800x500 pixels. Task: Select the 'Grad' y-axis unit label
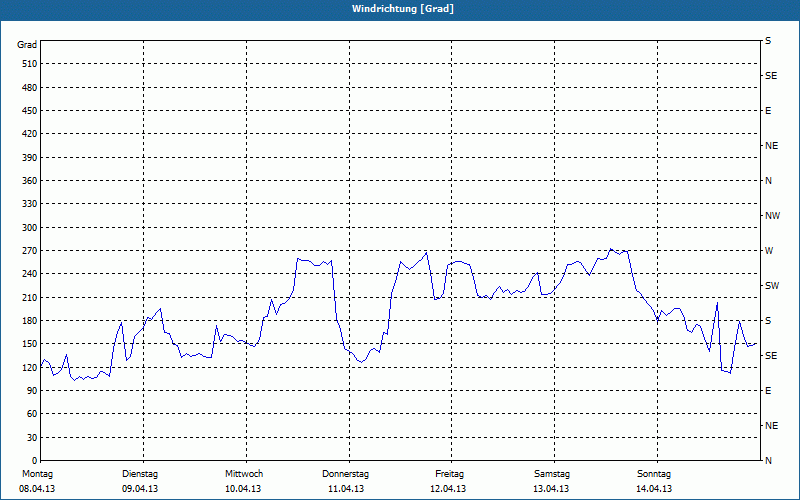tap(27, 45)
